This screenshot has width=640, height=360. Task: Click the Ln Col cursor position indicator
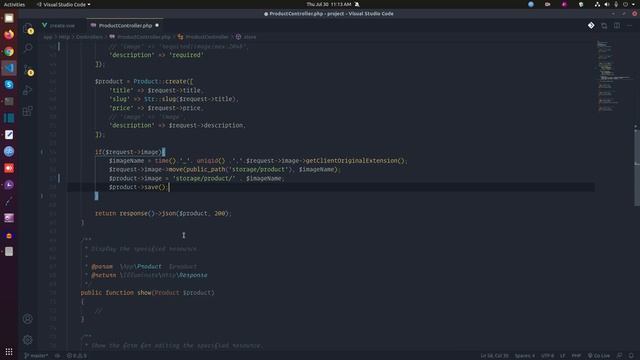(494, 356)
